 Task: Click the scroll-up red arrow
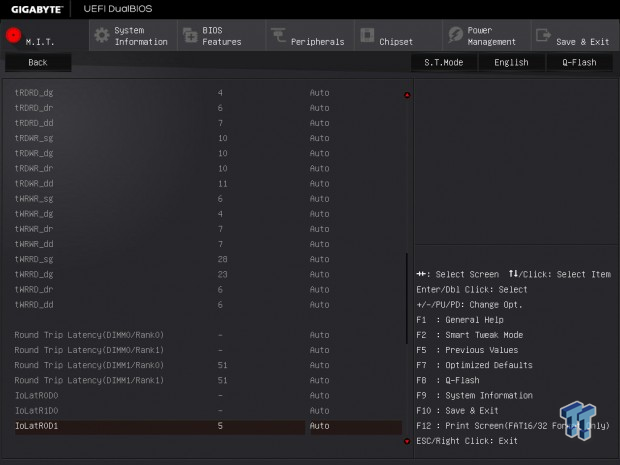tap(407, 95)
